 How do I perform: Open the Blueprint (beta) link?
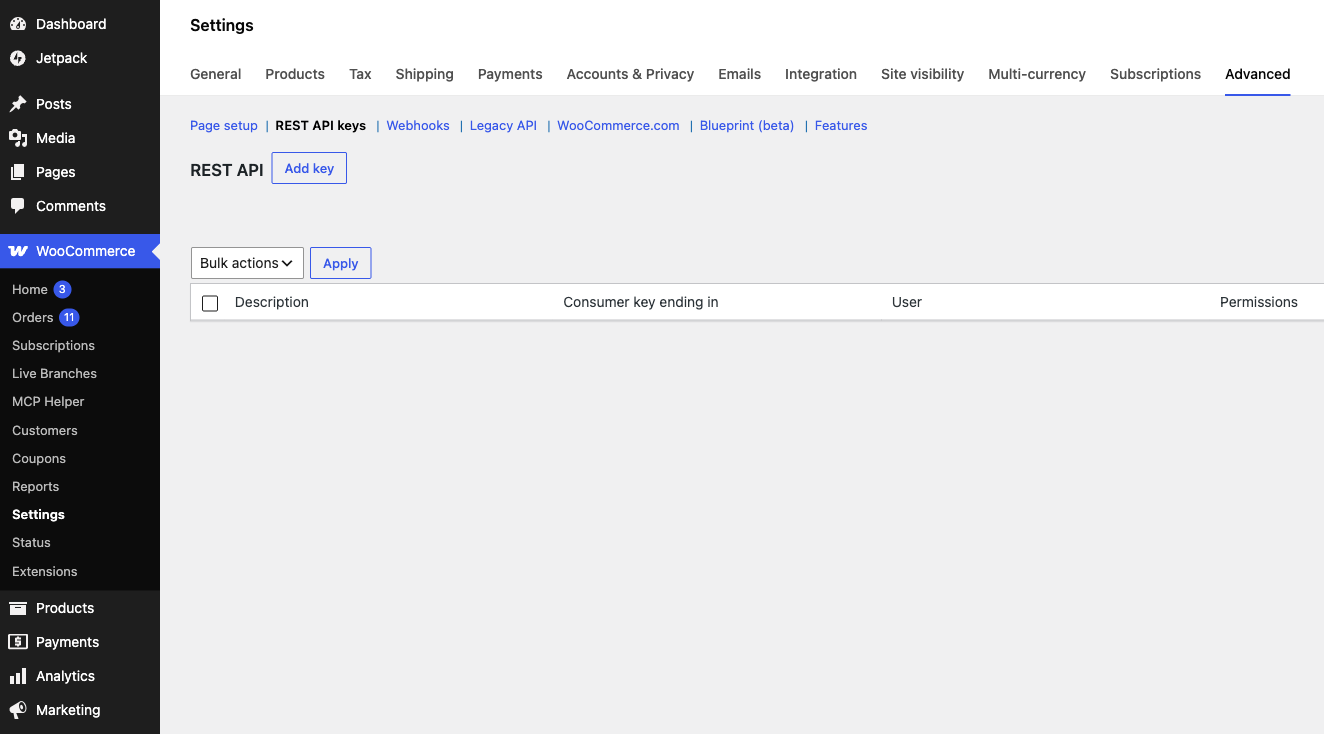(747, 125)
